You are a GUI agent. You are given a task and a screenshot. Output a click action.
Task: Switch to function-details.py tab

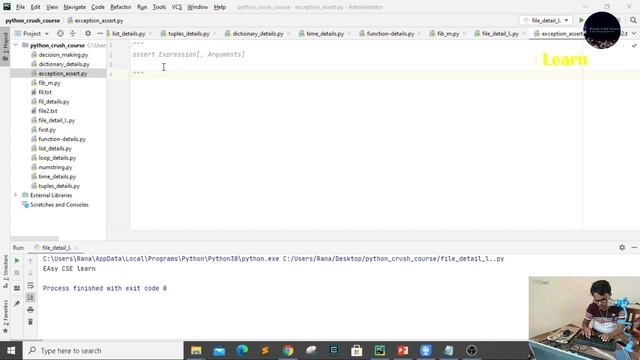390,33
